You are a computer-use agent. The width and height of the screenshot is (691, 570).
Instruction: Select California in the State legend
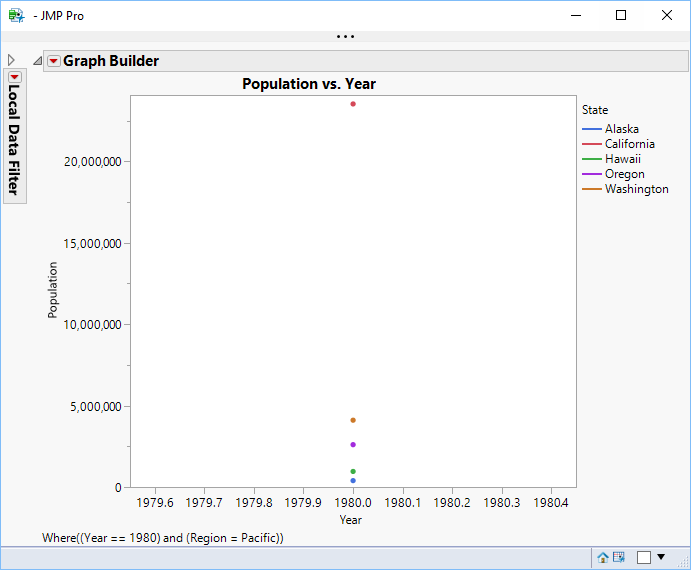click(x=629, y=144)
